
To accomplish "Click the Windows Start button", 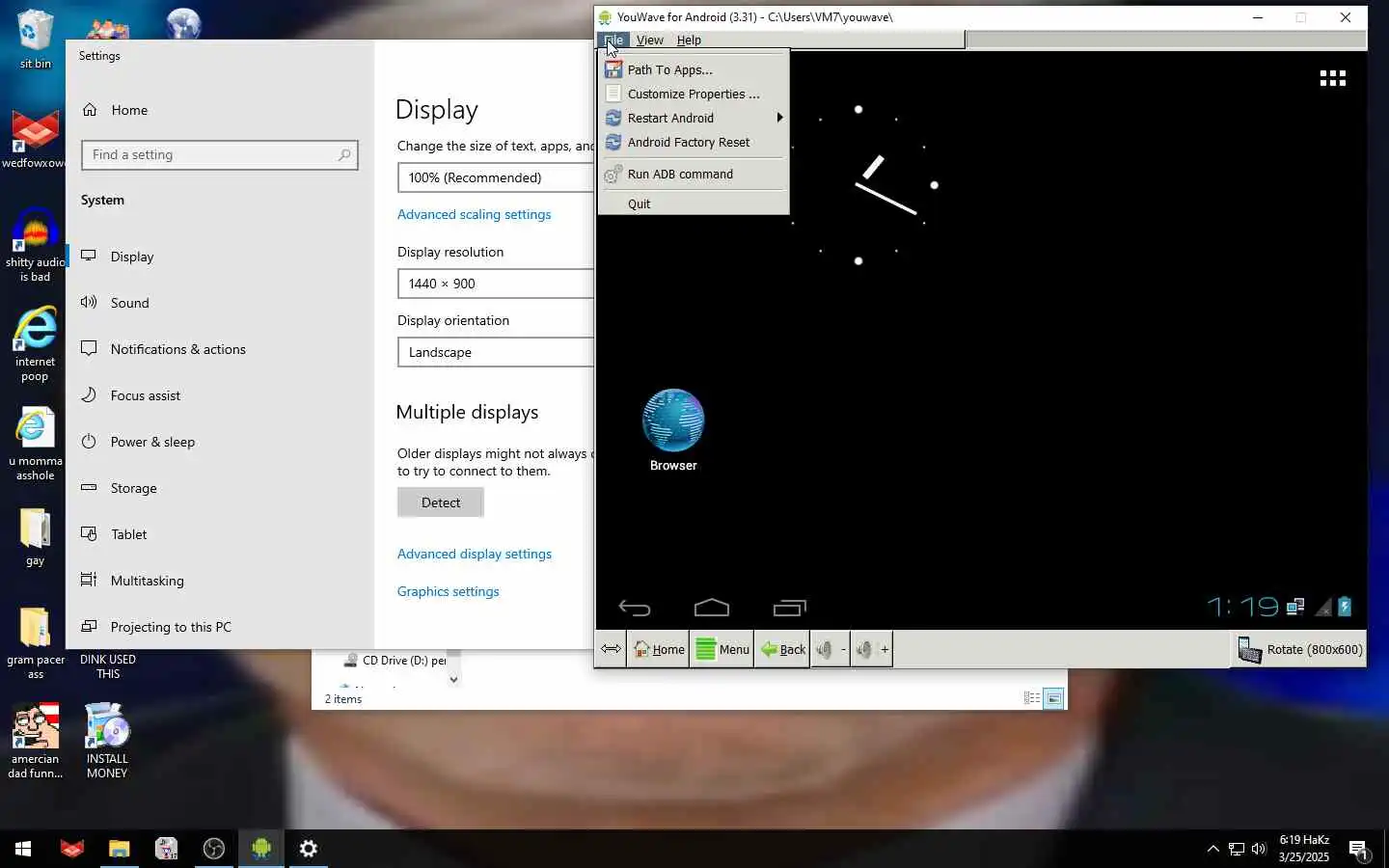I will tap(23, 849).
